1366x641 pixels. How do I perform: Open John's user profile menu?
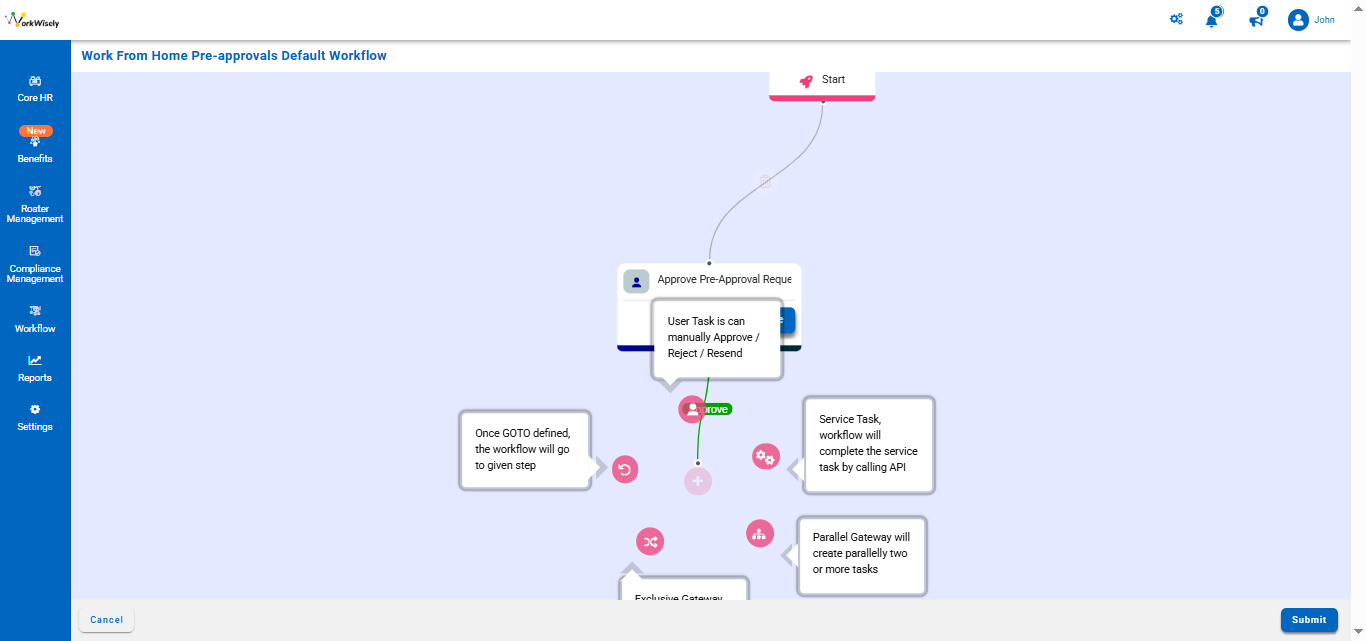tap(1311, 20)
